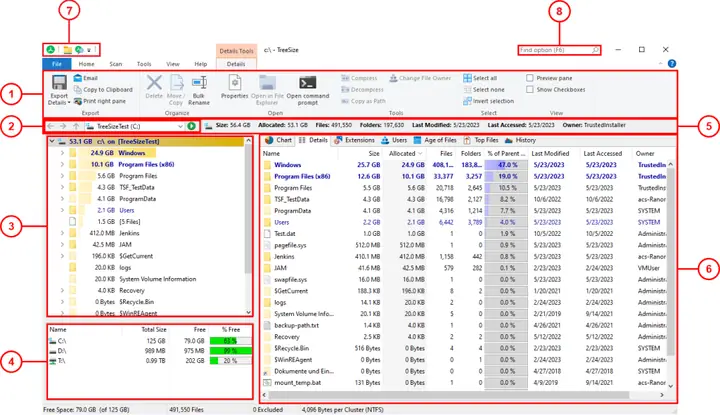Open the TreeSizeTest (C:) path dropdown

(x=178, y=127)
